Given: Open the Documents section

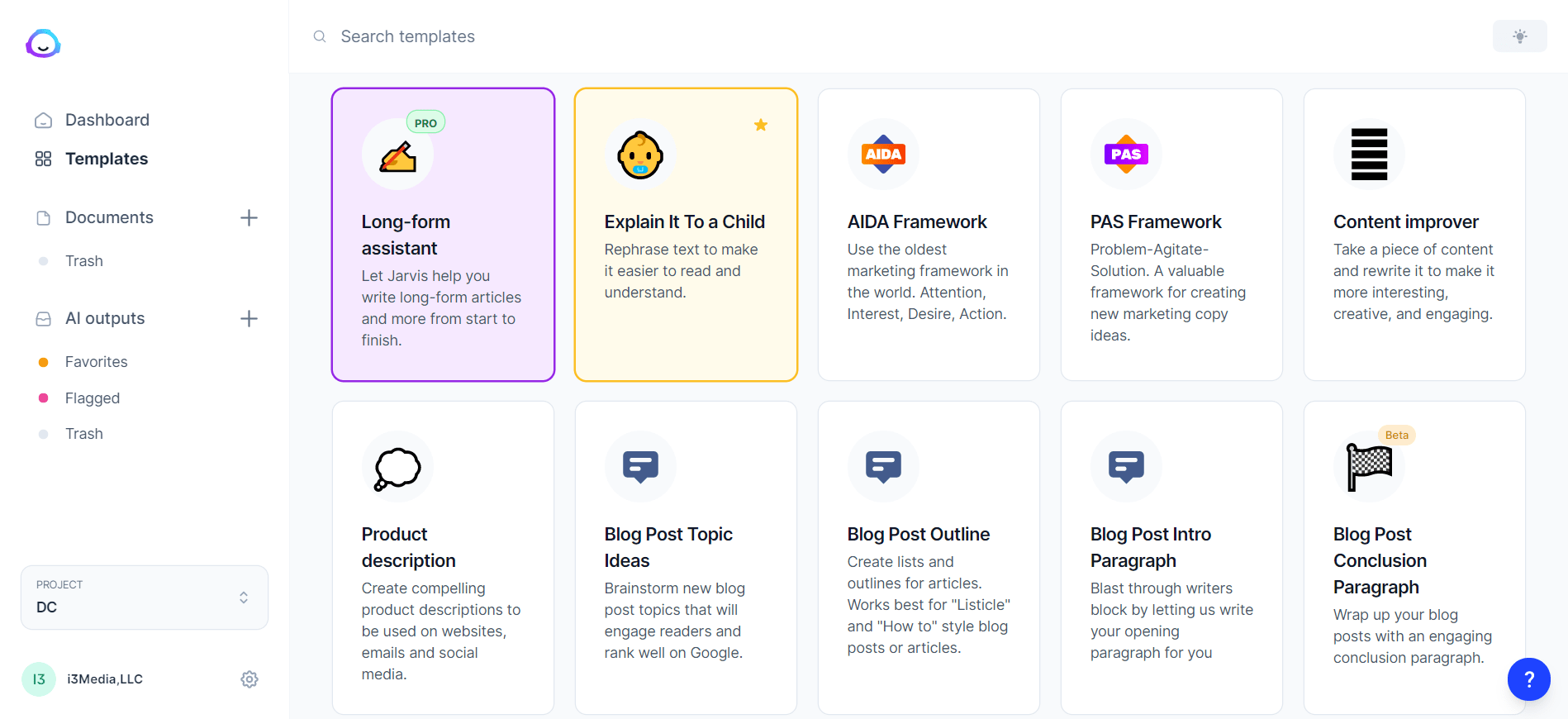Looking at the screenshot, I should click(109, 217).
